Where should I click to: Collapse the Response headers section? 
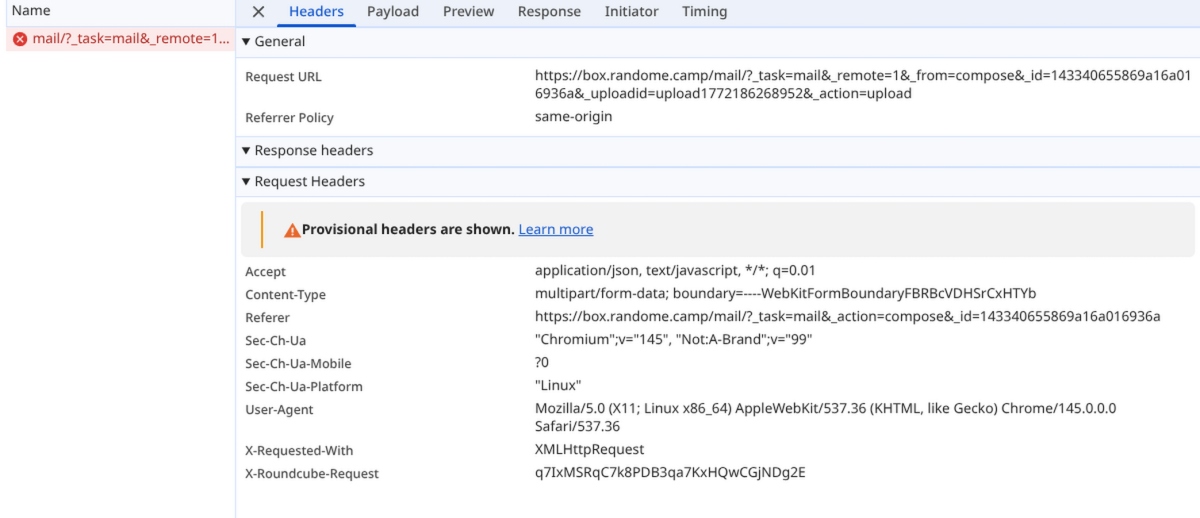point(308,151)
